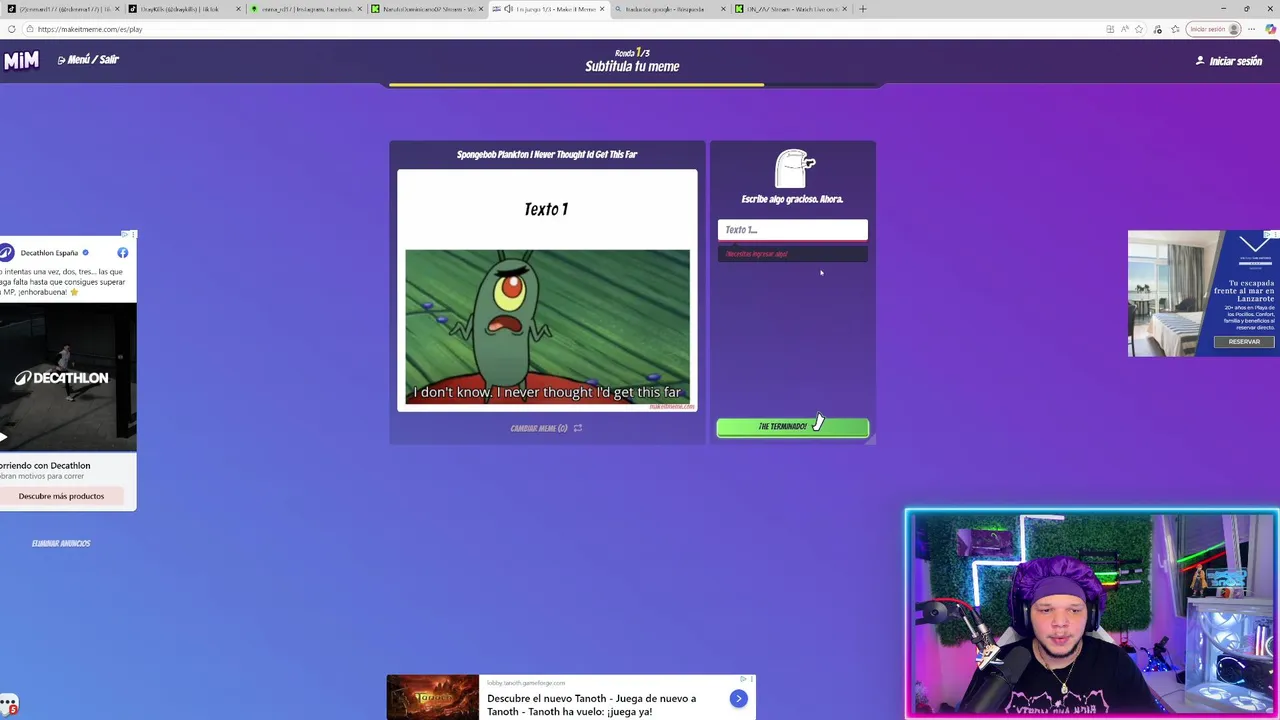Click Reservar on the hotel ad
The width and height of the screenshot is (1280, 720).
(1244, 342)
